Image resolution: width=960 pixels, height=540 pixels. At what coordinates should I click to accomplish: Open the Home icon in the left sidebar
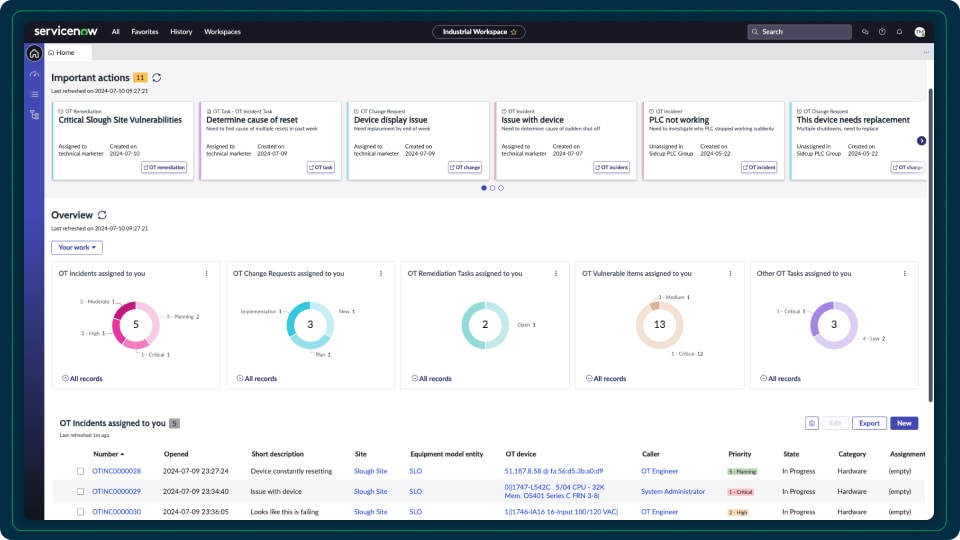[34, 53]
